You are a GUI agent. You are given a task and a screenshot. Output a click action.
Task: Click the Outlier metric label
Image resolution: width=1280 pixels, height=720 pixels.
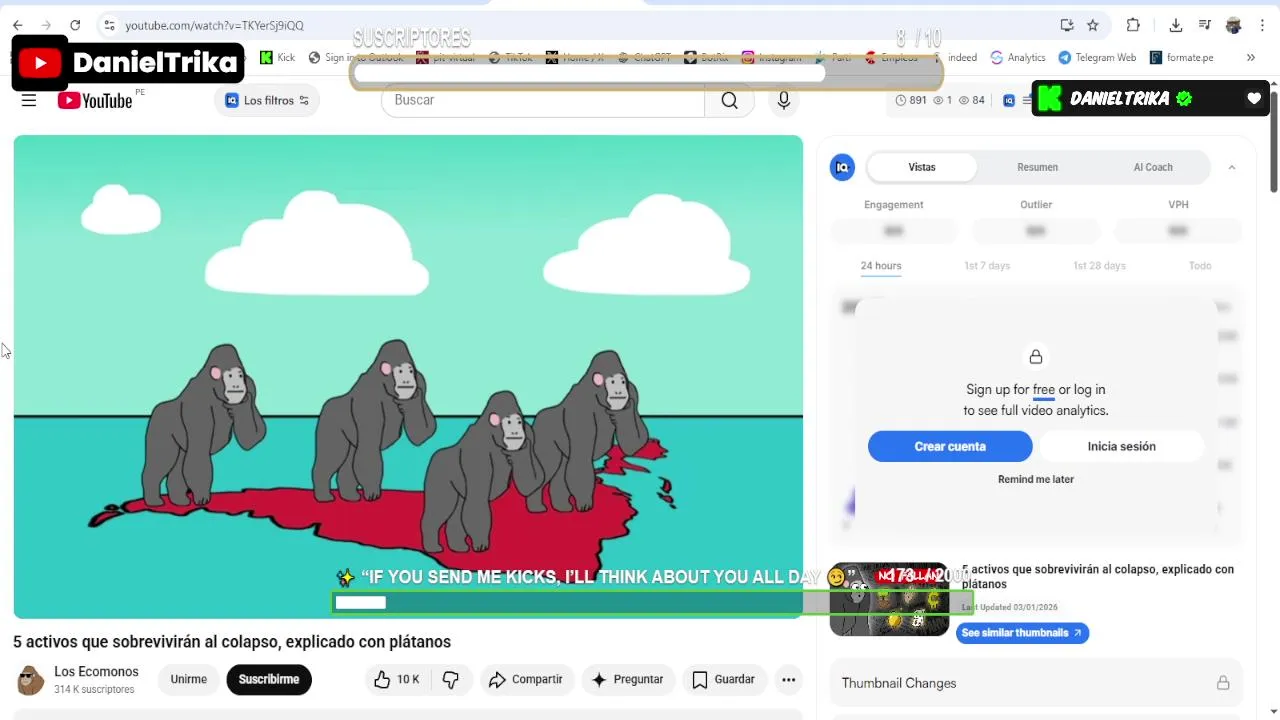click(x=1036, y=205)
